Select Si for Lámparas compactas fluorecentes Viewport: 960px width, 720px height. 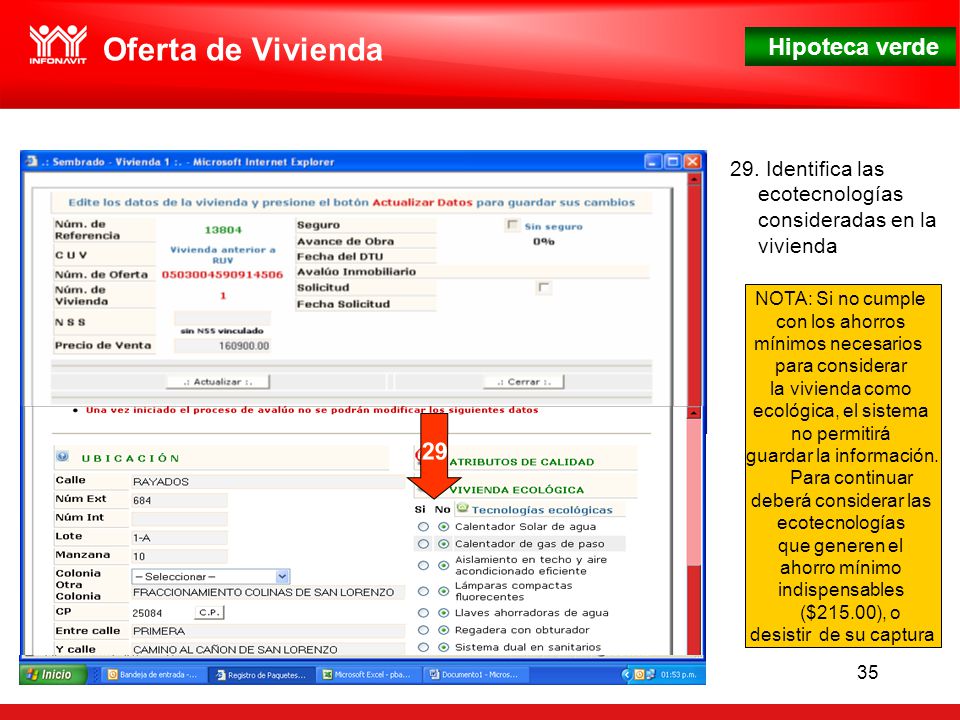pos(423,591)
